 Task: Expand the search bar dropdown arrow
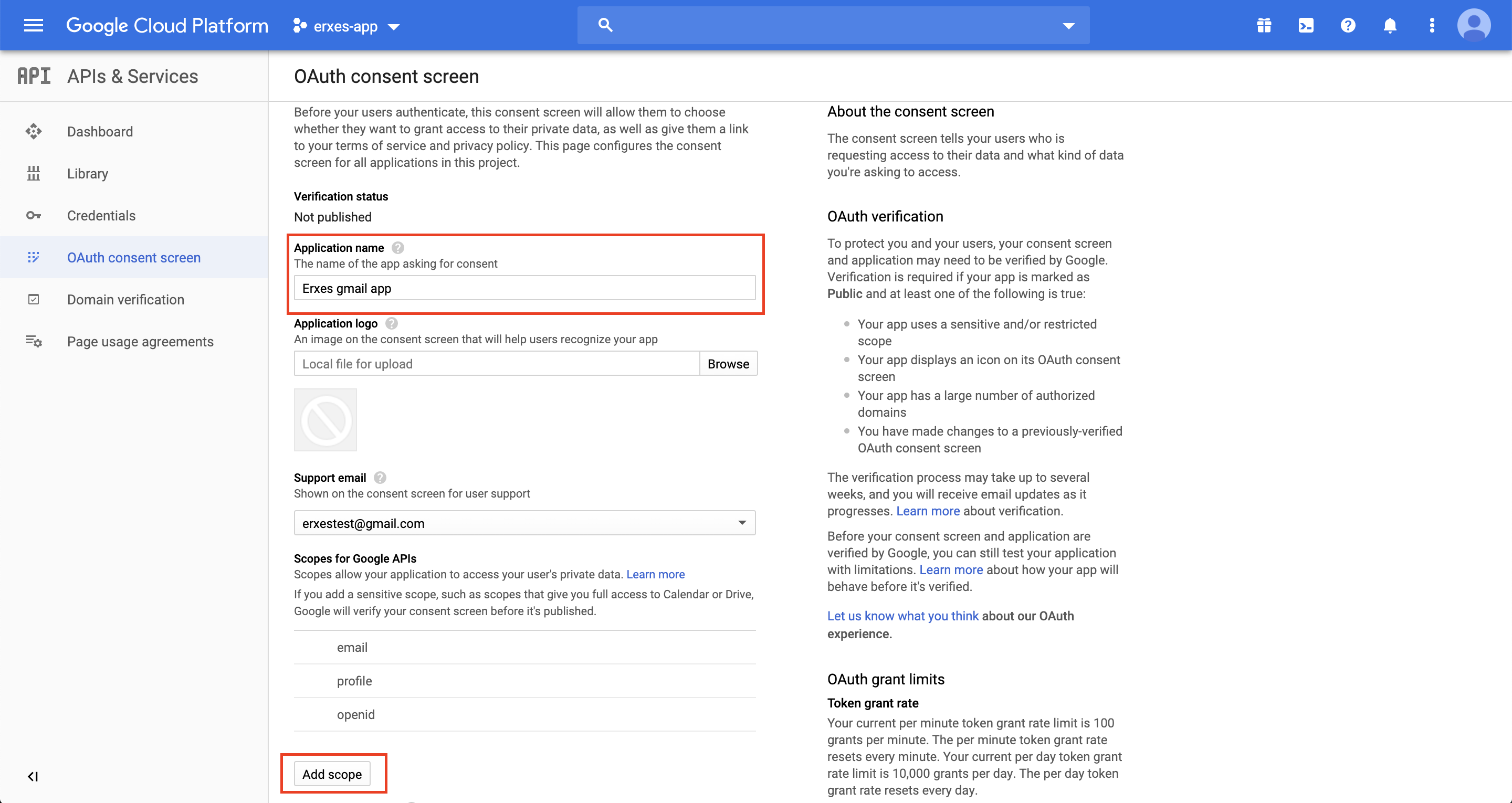coord(1068,25)
